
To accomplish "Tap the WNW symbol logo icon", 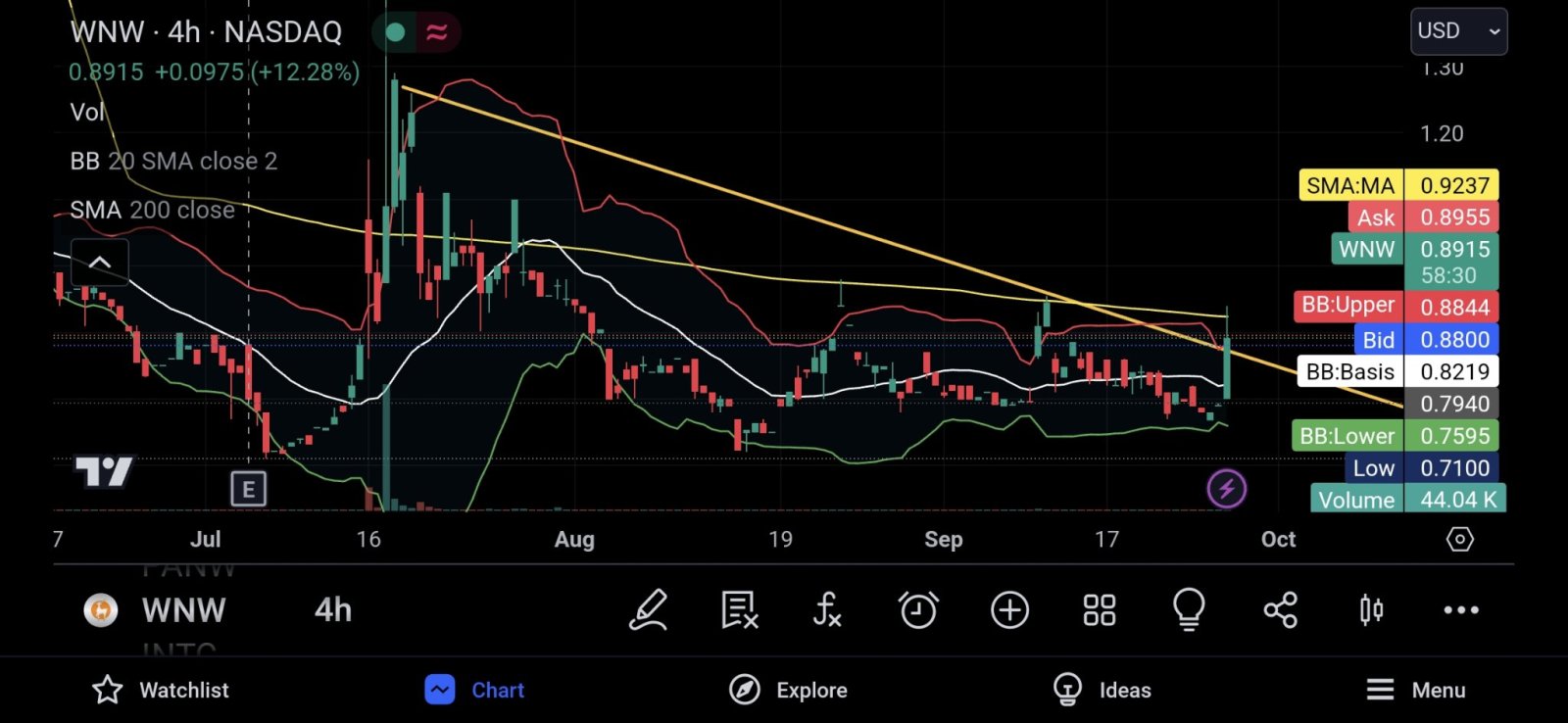I will click(x=100, y=610).
